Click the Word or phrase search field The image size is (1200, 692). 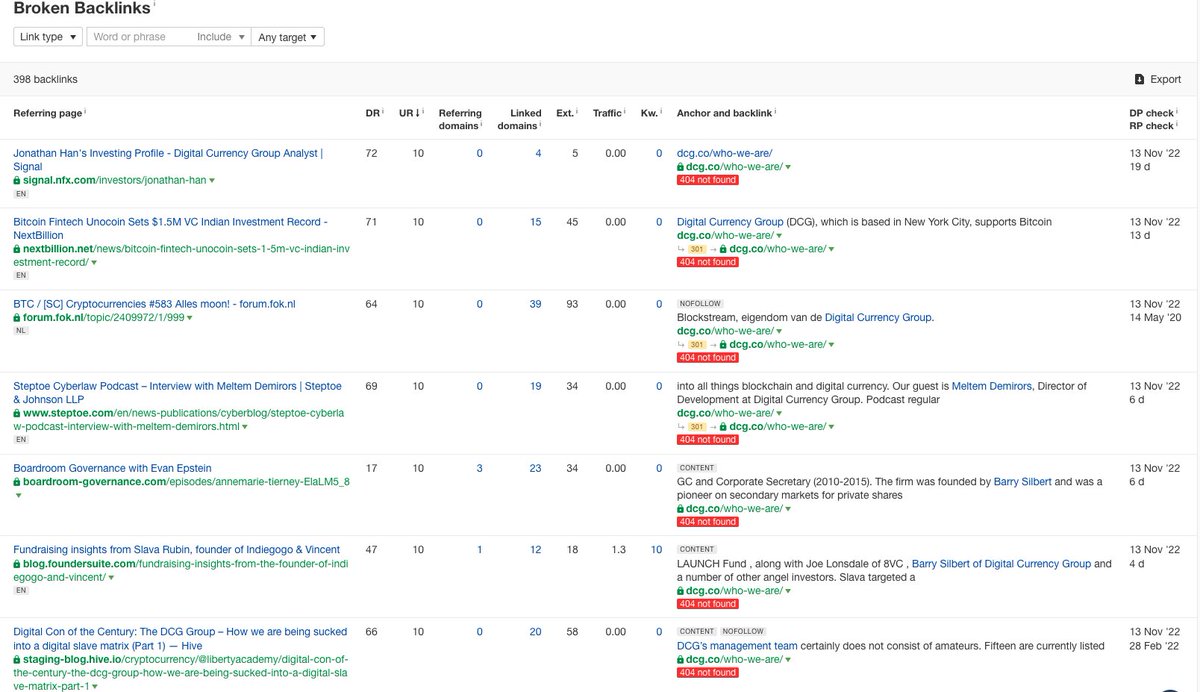click(139, 37)
